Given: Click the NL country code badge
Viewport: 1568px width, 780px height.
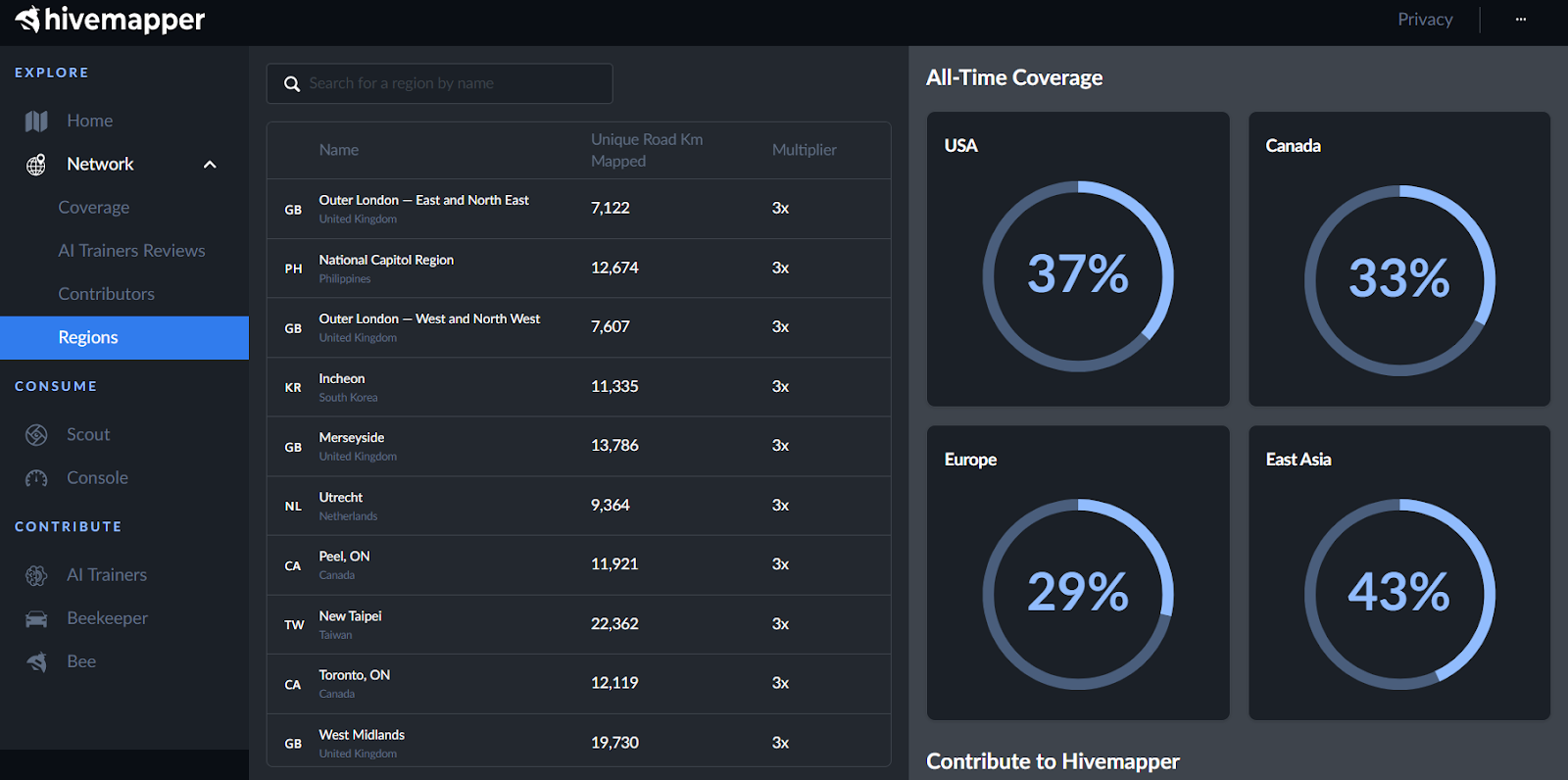Looking at the screenshot, I should [293, 507].
